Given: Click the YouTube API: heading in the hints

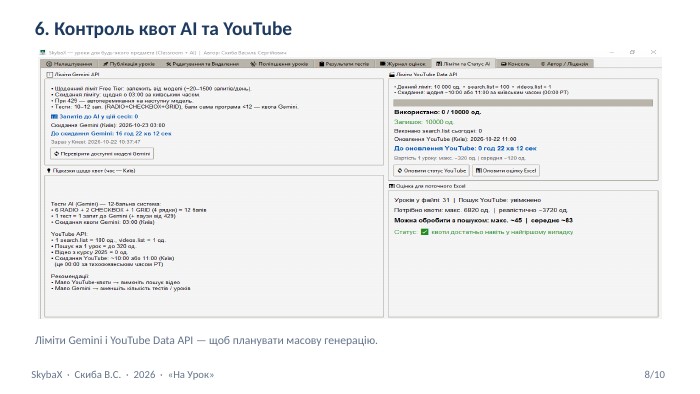Looking at the screenshot, I should 69,234.
